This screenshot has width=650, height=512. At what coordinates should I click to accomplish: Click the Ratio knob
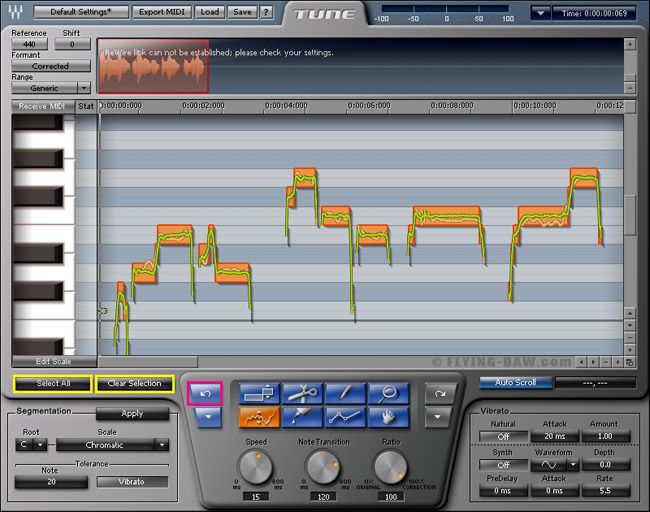pyautogui.click(x=391, y=468)
